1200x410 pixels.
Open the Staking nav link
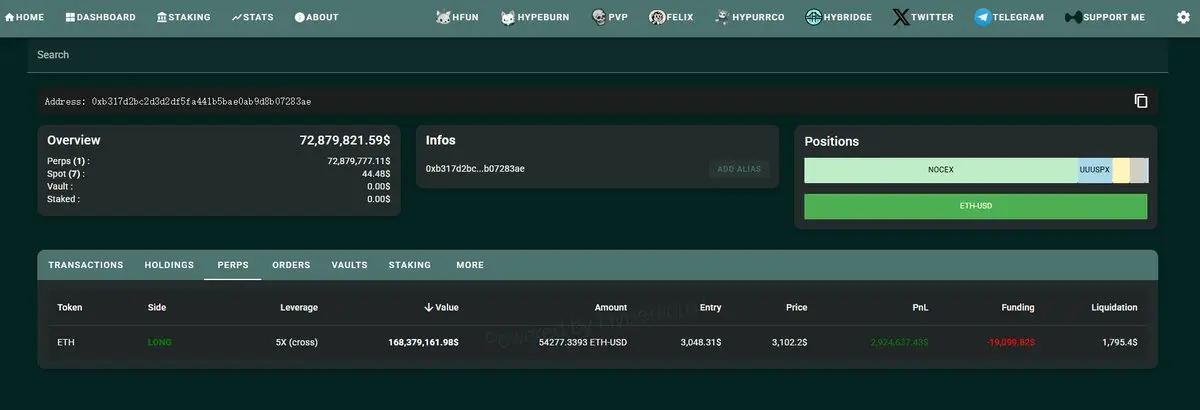click(x=184, y=17)
